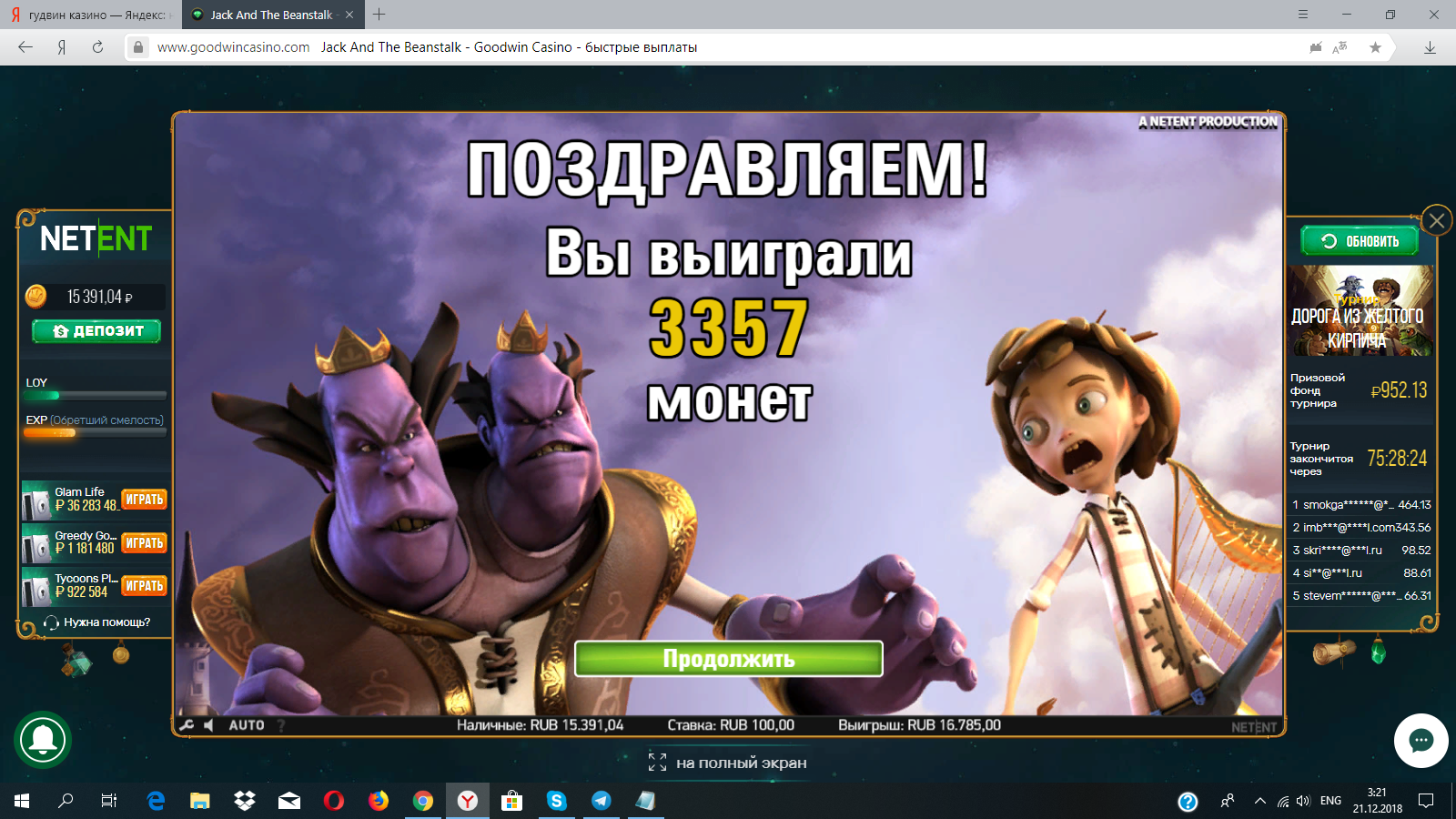Select leaderboard row 3 skri

point(1360,550)
